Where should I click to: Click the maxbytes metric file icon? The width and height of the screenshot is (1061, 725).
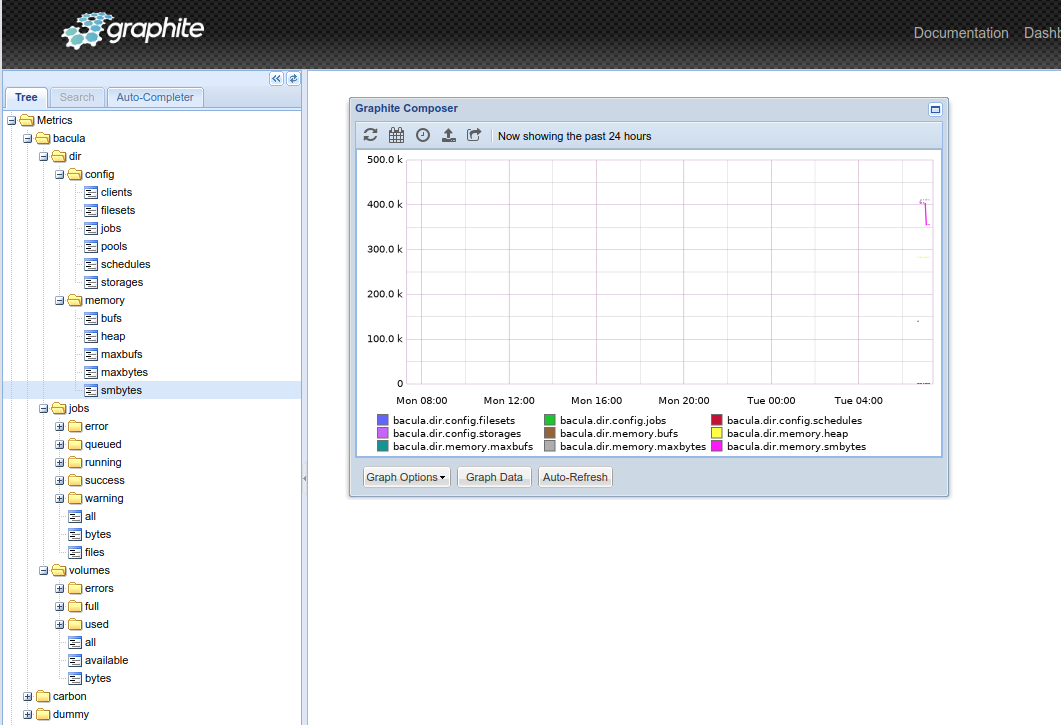tap(91, 372)
